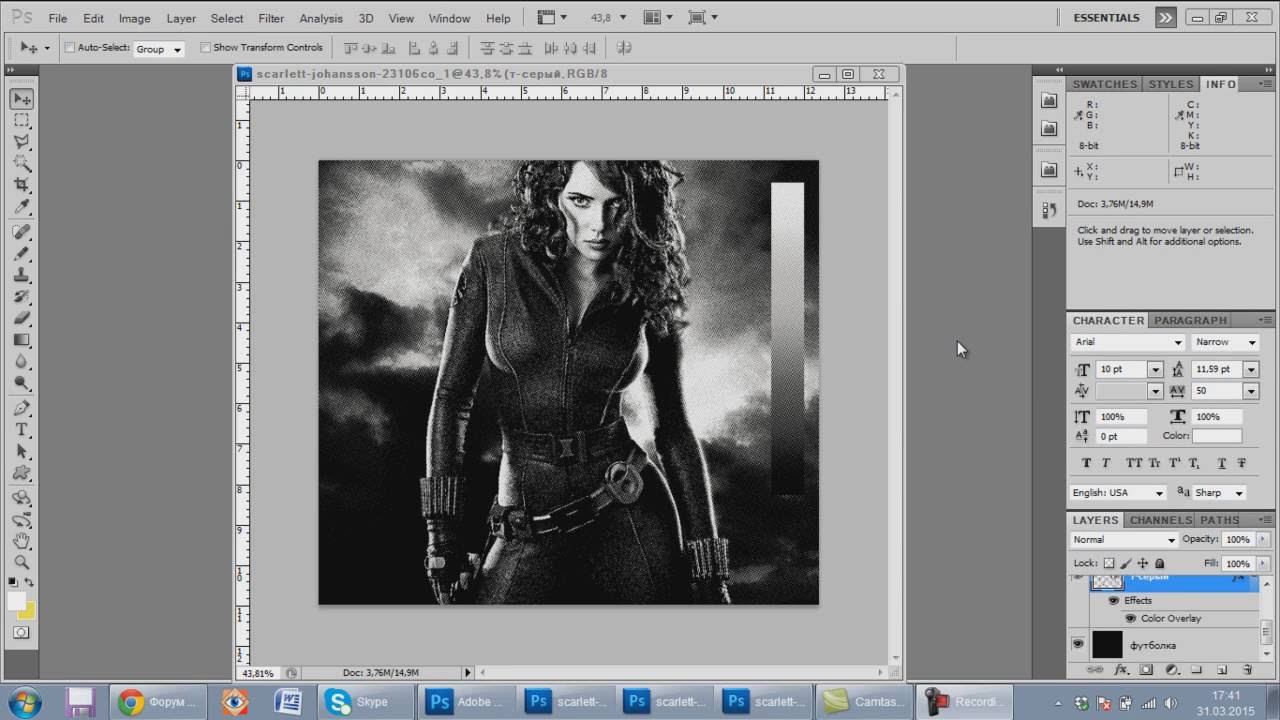Select the Dodge tool

point(22,383)
